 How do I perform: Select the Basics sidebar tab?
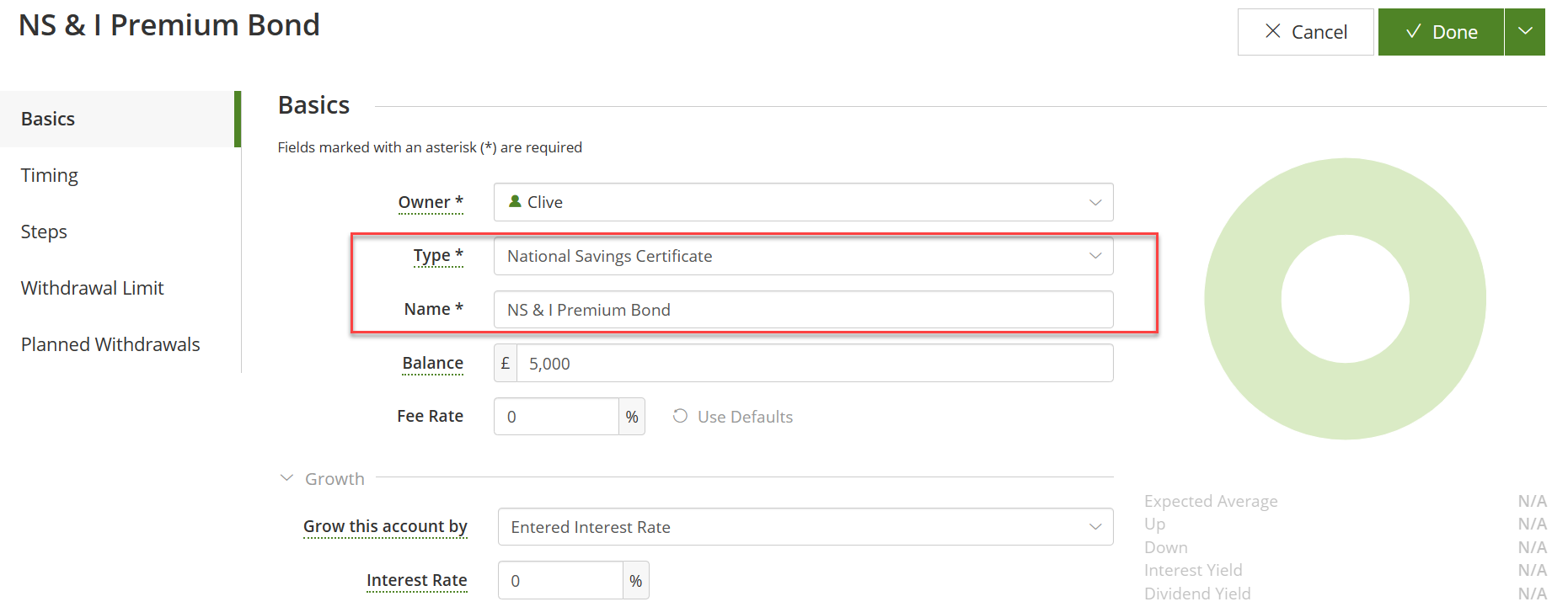pos(120,119)
